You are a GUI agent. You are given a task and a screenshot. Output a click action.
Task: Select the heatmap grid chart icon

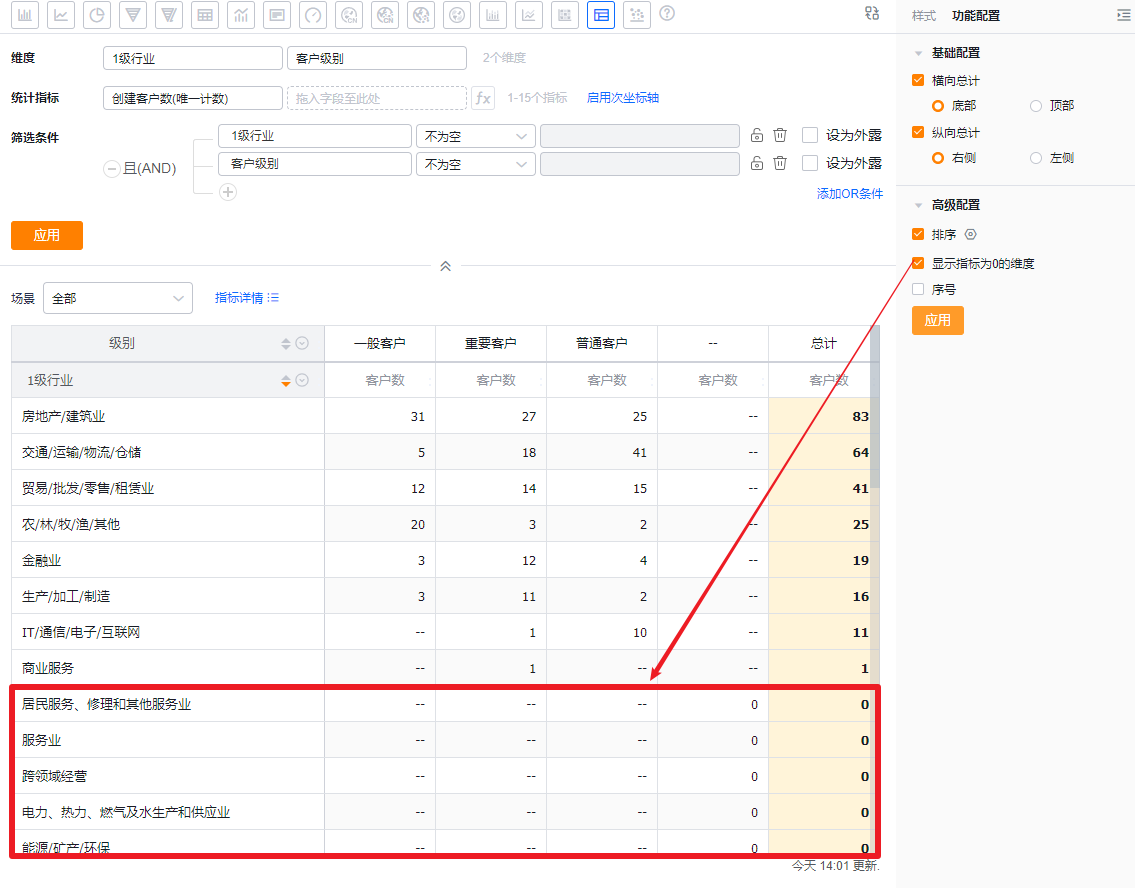(x=565, y=14)
